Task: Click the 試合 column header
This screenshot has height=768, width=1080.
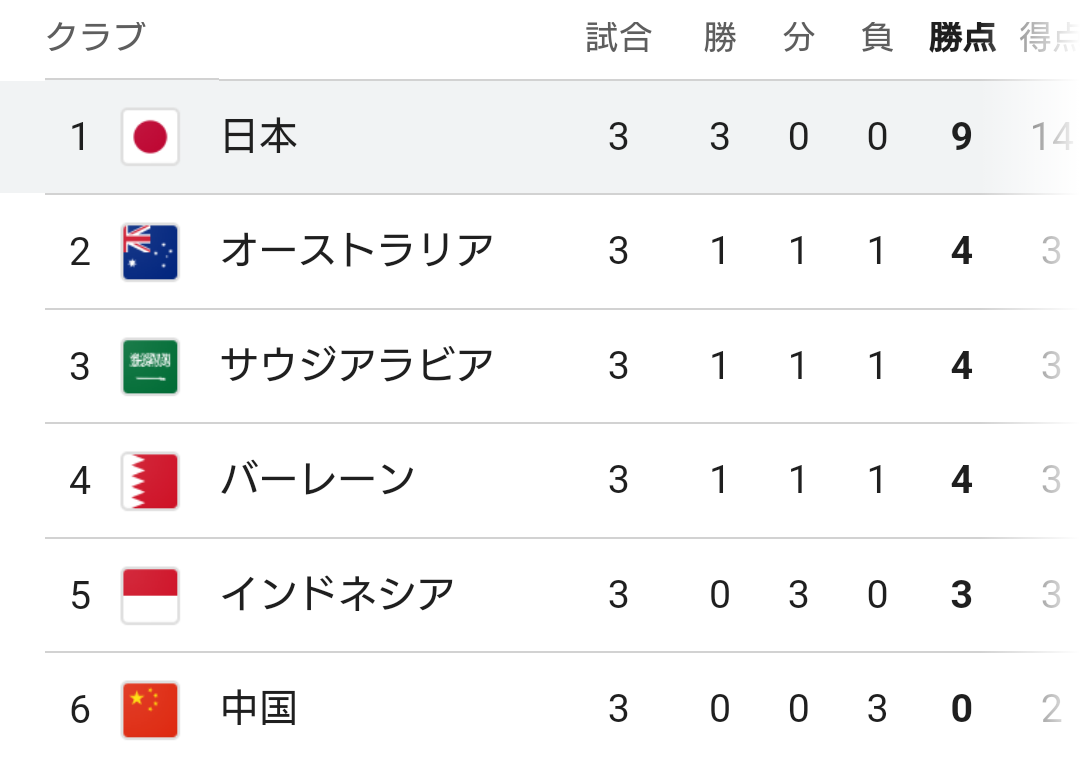Action: (618, 38)
